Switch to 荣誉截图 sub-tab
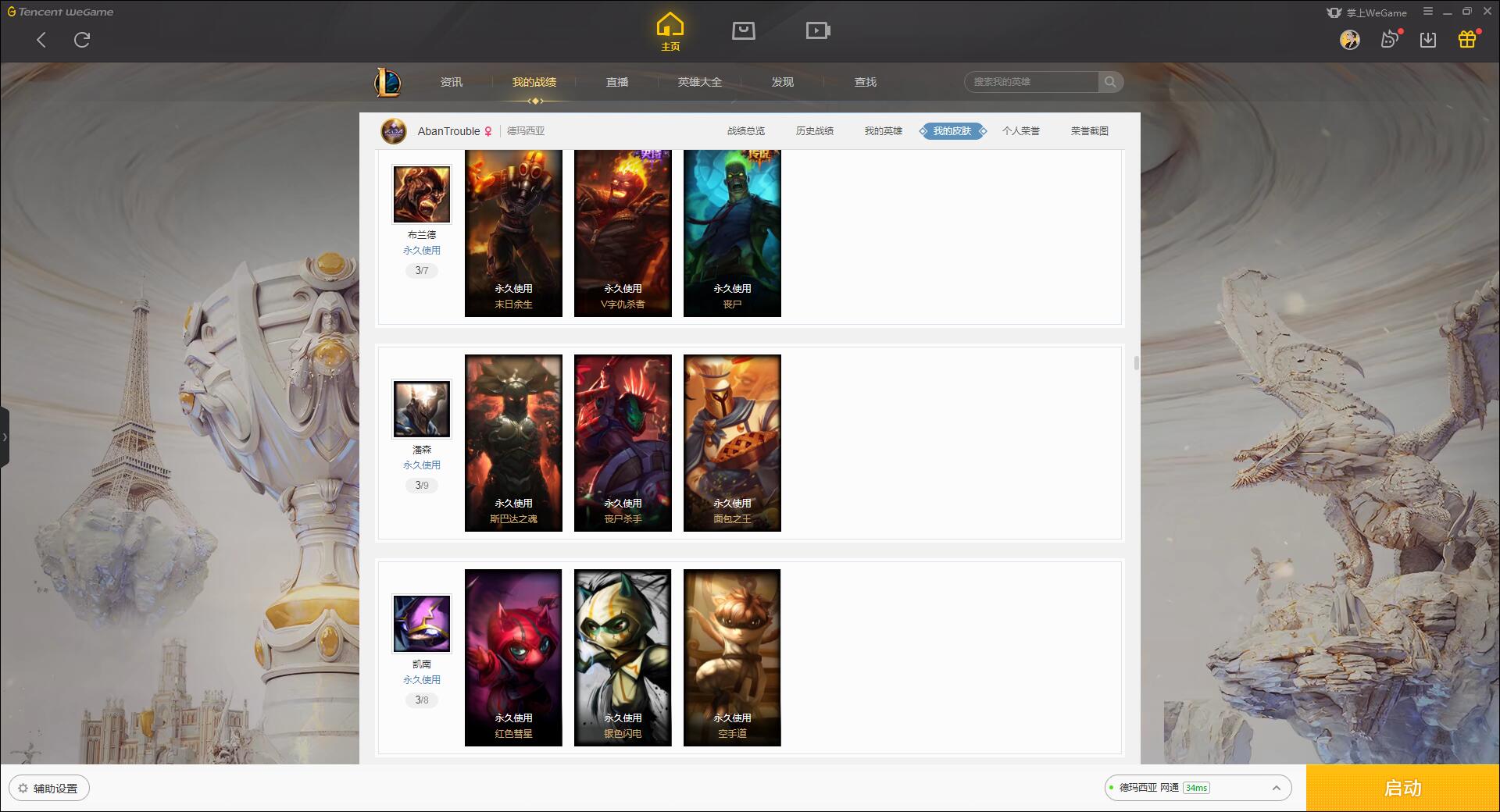 point(1090,131)
